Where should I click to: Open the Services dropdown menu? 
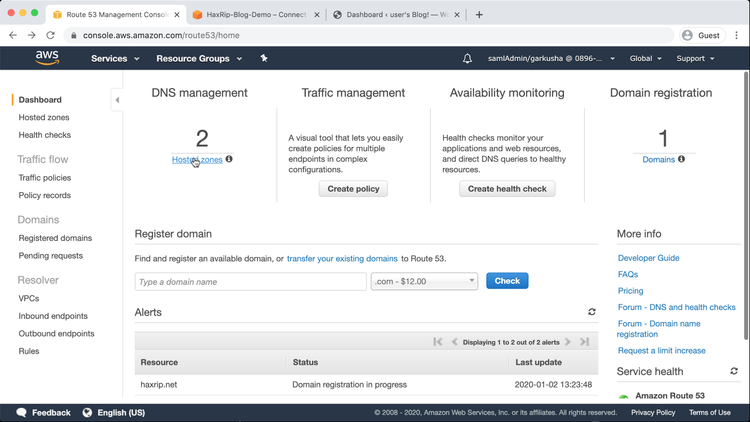coord(115,59)
